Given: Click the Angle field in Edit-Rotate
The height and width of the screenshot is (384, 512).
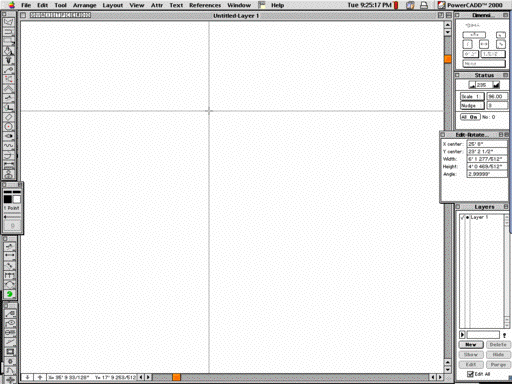Looking at the screenshot, I should [x=487, y=174].
